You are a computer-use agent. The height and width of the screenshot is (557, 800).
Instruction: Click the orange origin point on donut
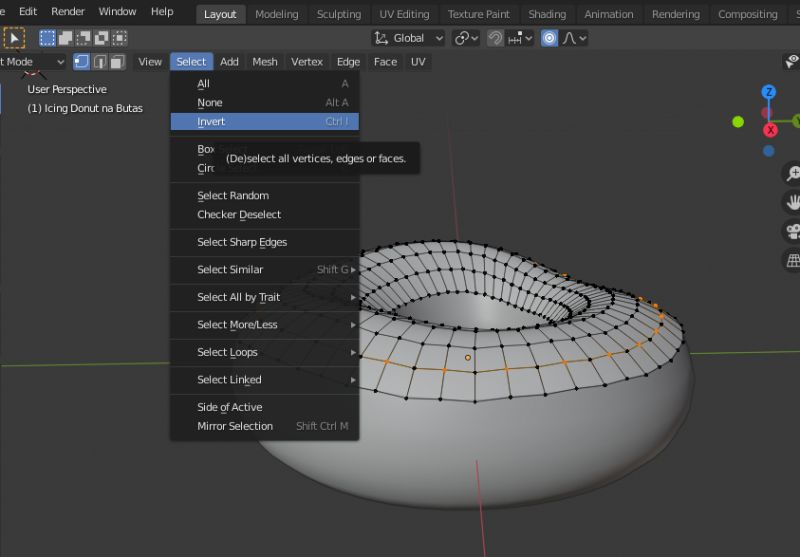click(x=468, y=358)
